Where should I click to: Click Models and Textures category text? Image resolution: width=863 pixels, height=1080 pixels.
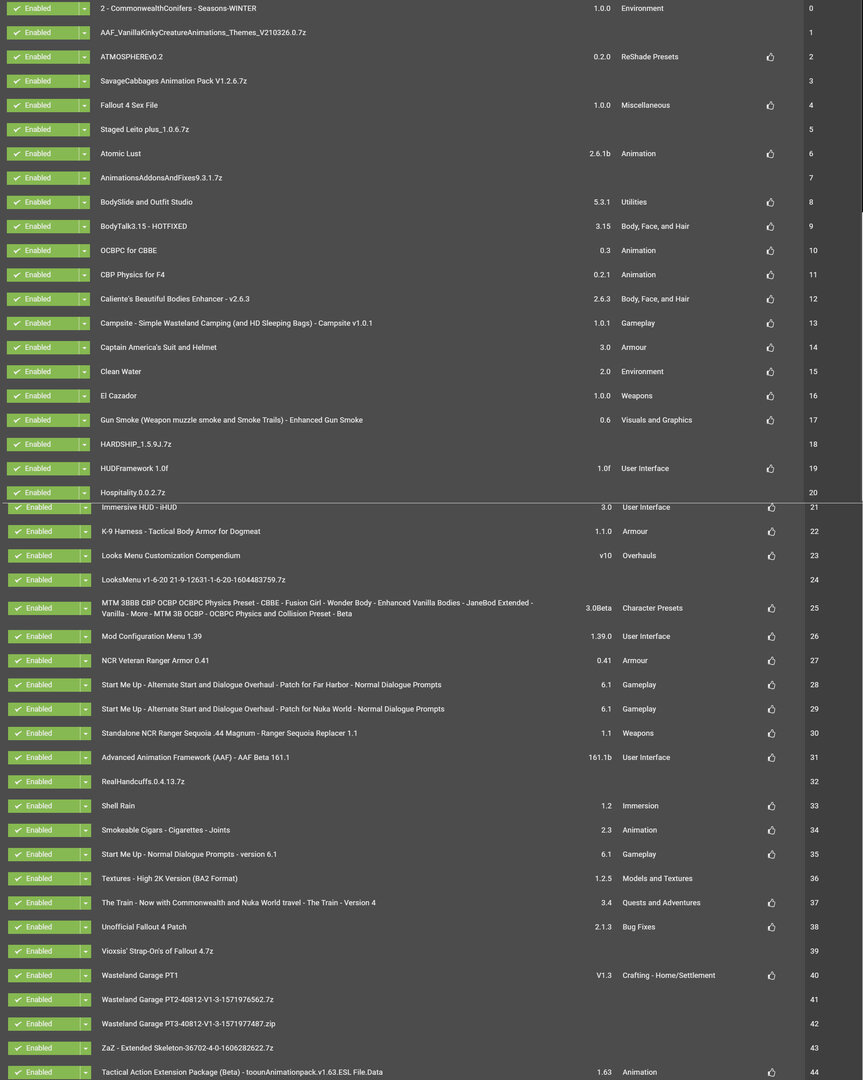[657, 879]
